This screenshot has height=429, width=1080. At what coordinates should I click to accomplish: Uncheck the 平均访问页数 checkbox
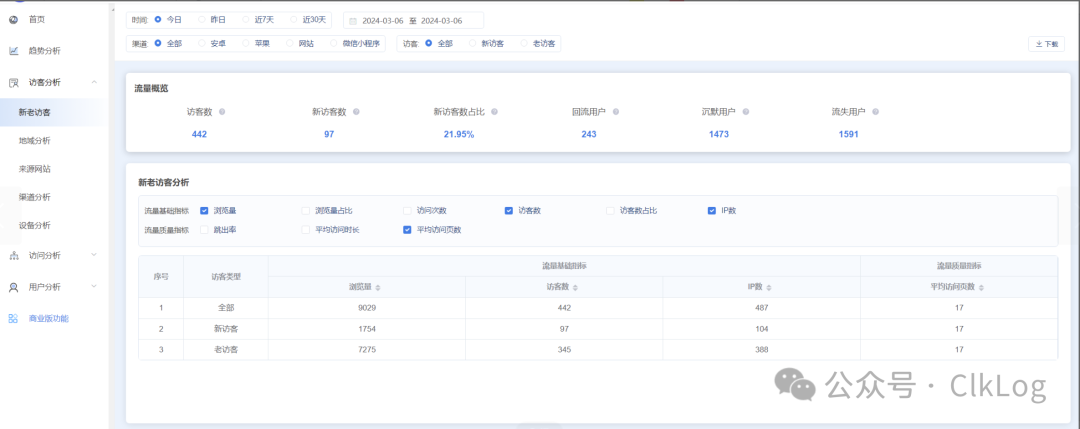tap(407, 230)
